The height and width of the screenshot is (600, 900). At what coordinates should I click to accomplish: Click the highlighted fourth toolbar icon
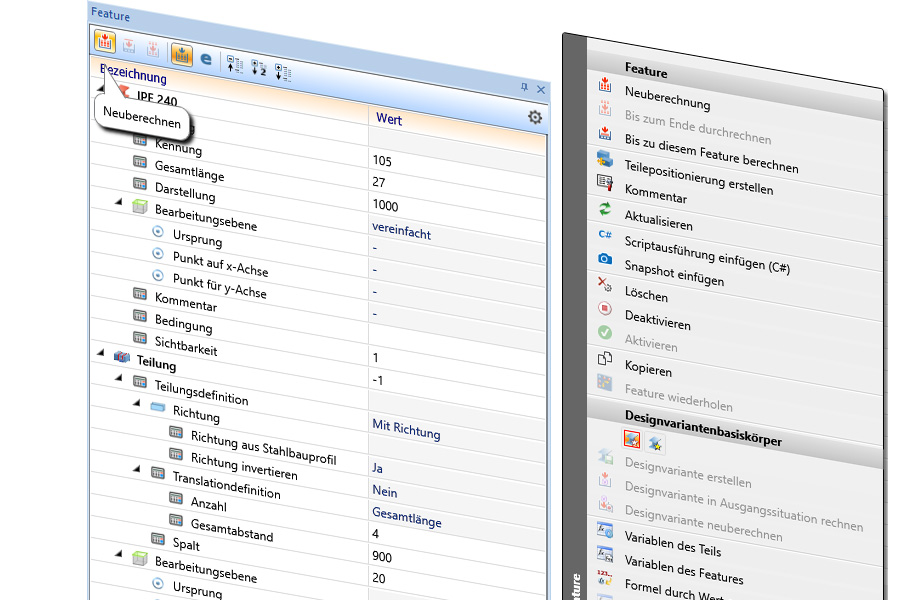pyautogui.click(x=181, y=54)
